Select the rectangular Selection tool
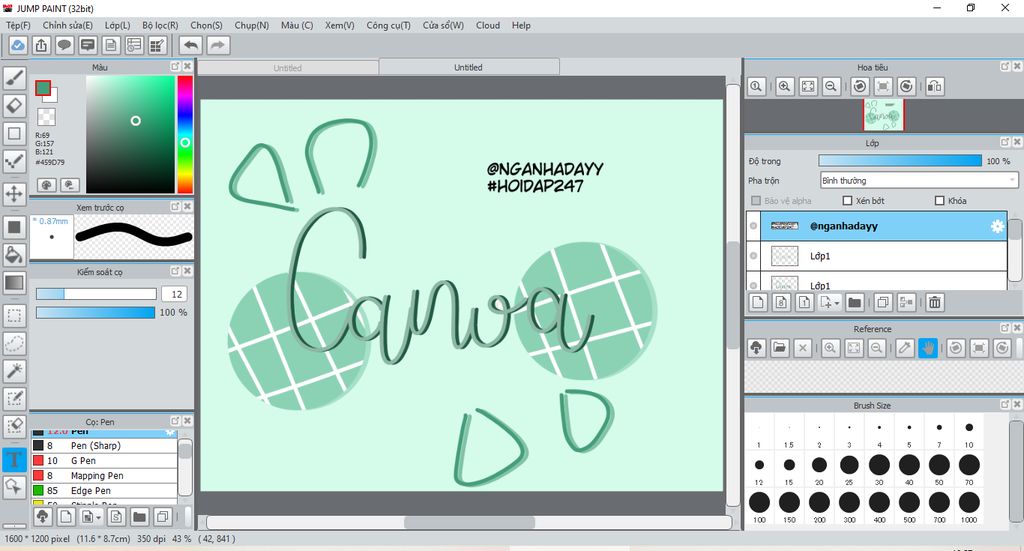Viewport: 1024px width, 551px height. pyautogui.click(x=14, y=316)
